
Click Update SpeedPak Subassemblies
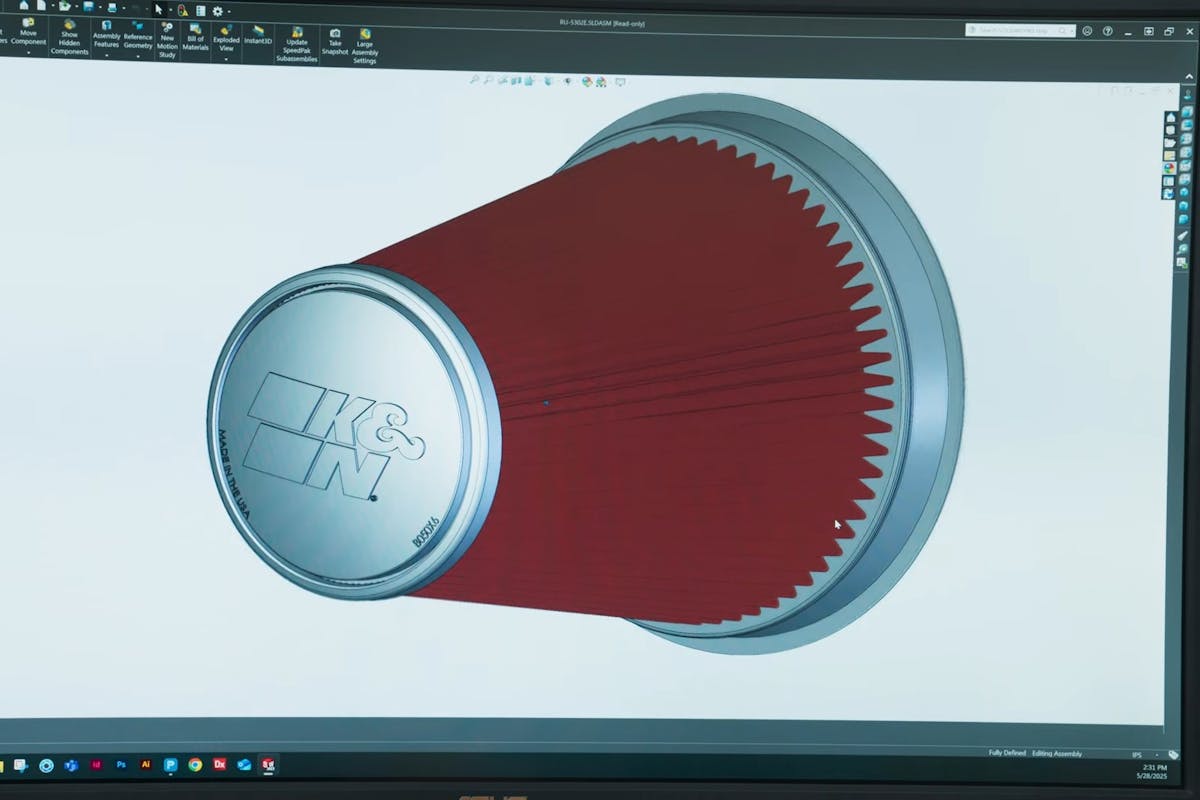point(296,42)
